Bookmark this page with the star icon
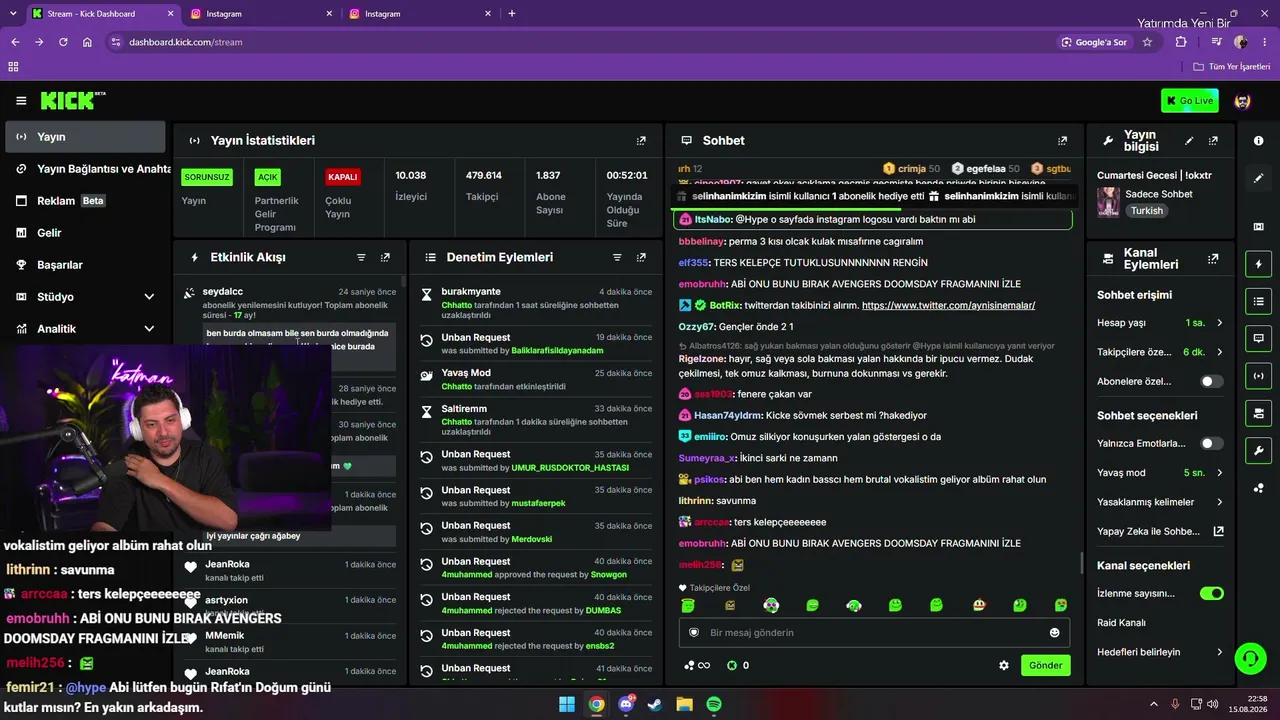 [x=1147, y=42]
